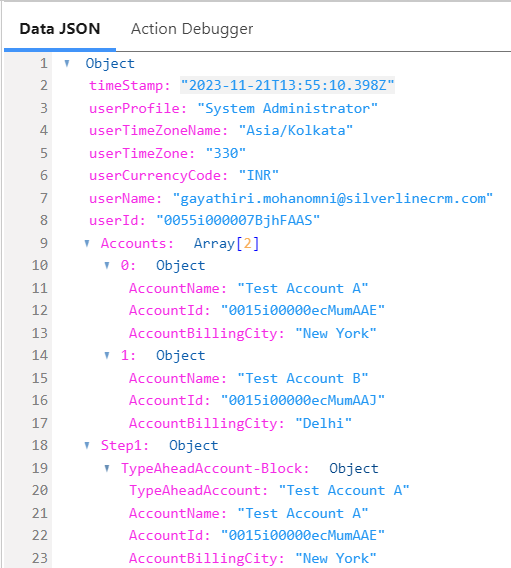This screenshot has height=568, width=511.
Task: Click the userCurrencyCode key
Action: pos(159,175)
